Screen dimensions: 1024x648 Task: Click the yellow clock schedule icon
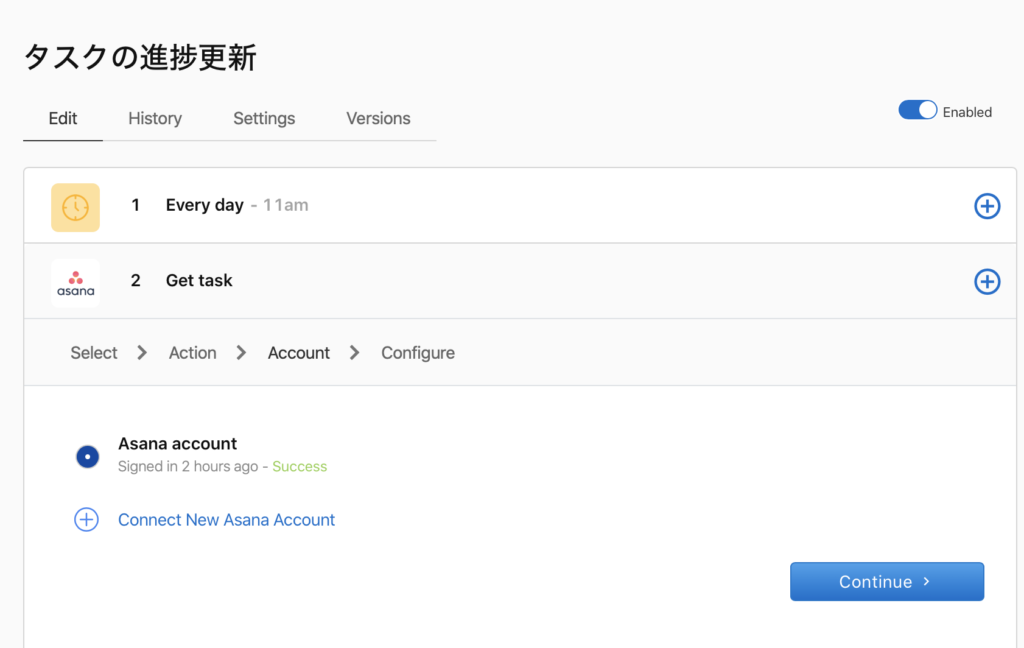pos(75,207)
